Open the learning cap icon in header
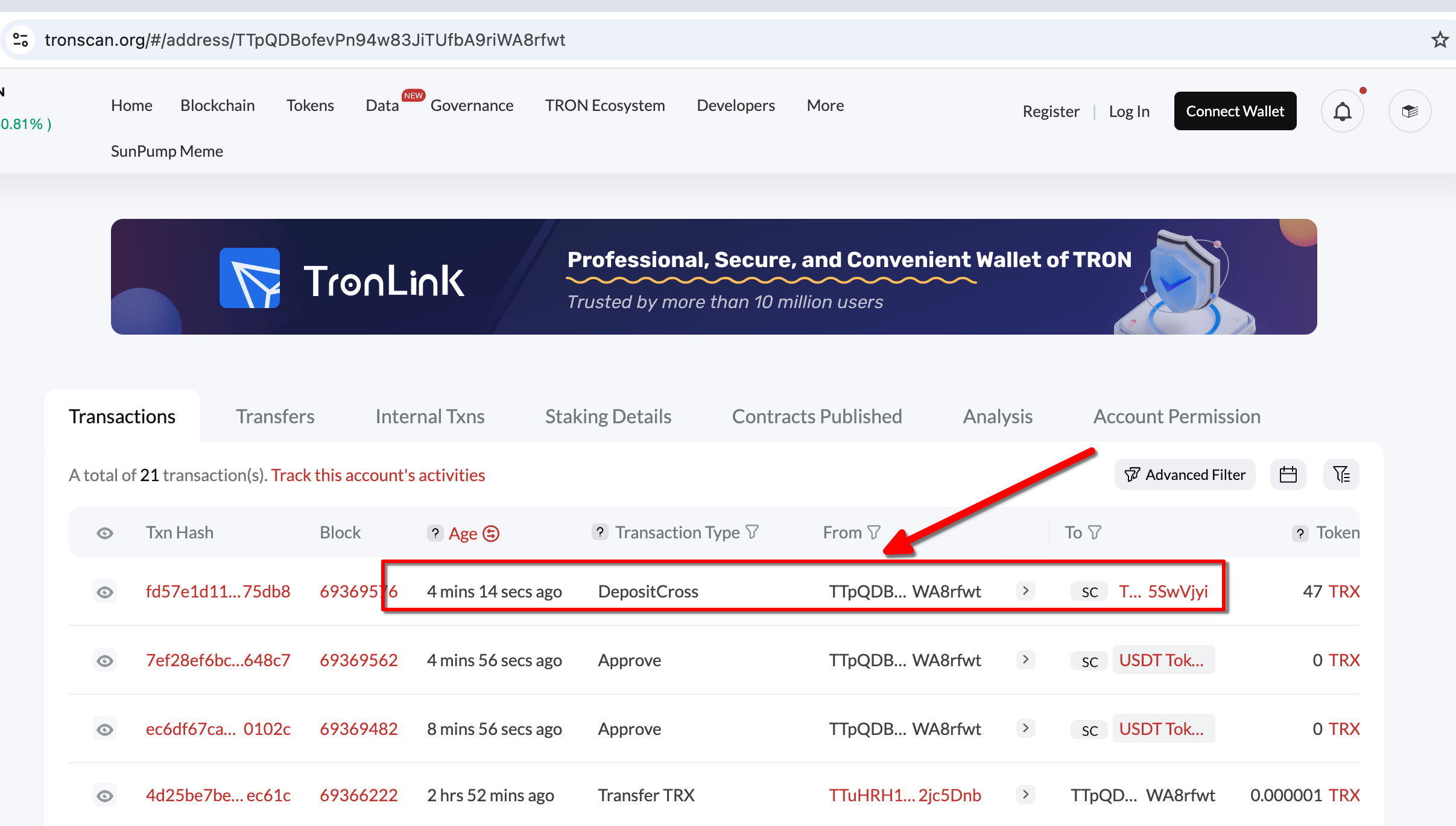This screenshot has width=1456, height=826. (x=1410, y=112)
